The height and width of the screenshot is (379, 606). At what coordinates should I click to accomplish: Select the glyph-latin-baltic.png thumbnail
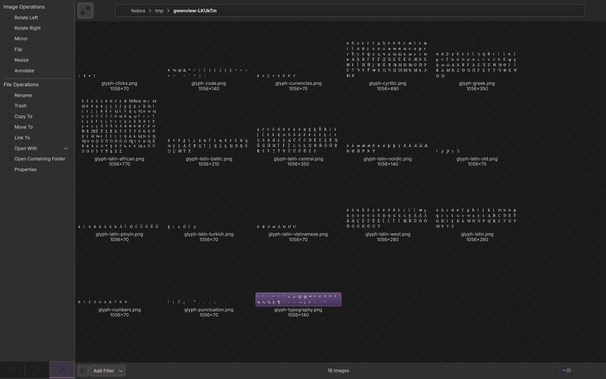pos(209,146)
